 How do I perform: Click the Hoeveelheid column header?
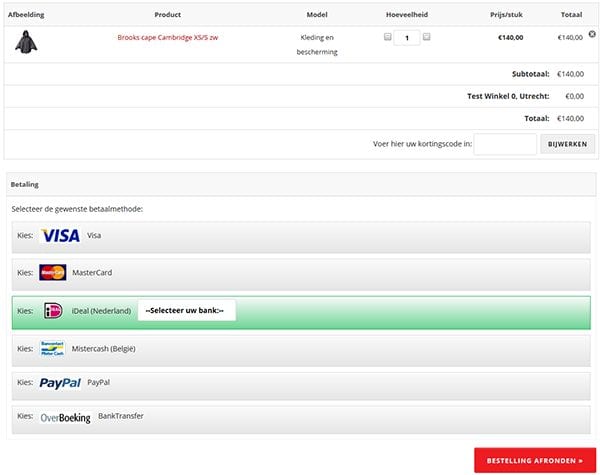(407, 15)
